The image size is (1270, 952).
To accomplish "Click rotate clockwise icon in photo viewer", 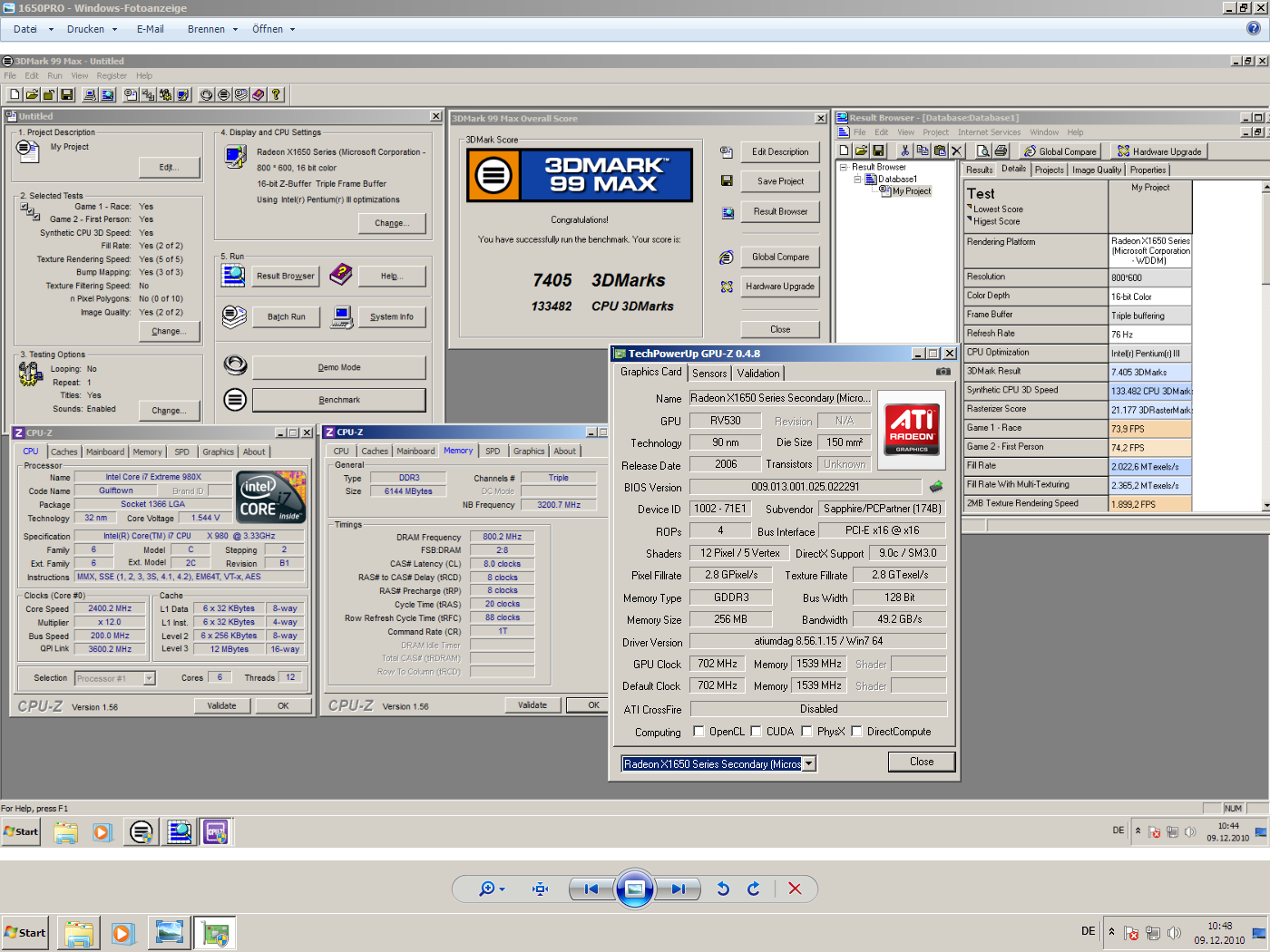I will (x=753, y=889).
